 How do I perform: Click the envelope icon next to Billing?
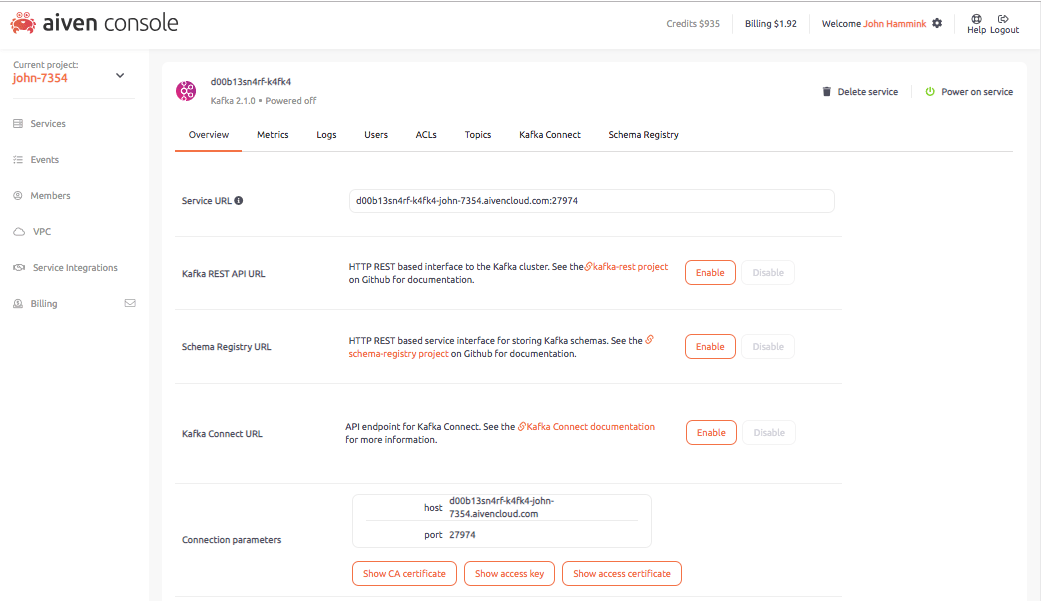(x=130, y=303)
